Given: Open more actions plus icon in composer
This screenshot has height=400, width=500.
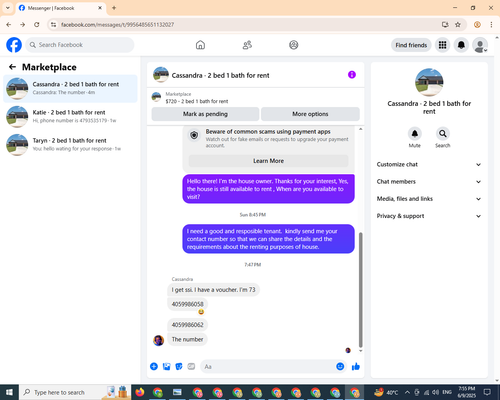Looking at the screenshot, I should pyautogui.click(x=154, y=367).
